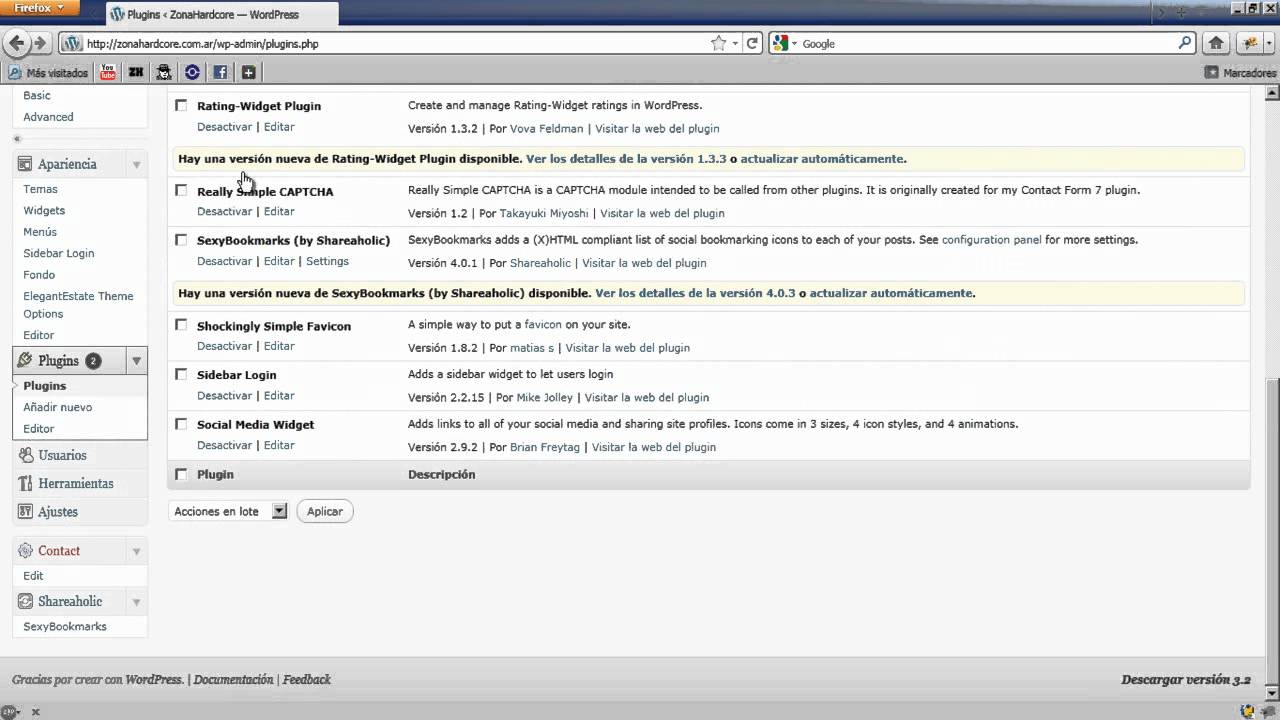This screenshot has width=1280, height=720.
Task: Open the Firefox home page icon
Action: (x=1216, y=43)
